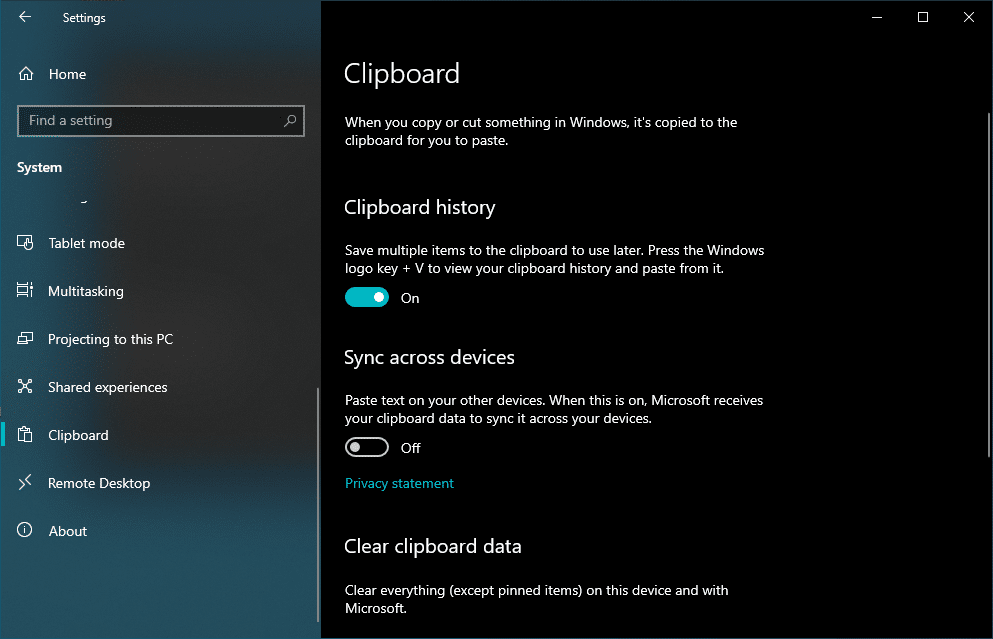Image resolution: width=993 pixels, height=639 pixels.
Task: Open the Clipboard sidebar entry
Action: click(78, 434)
